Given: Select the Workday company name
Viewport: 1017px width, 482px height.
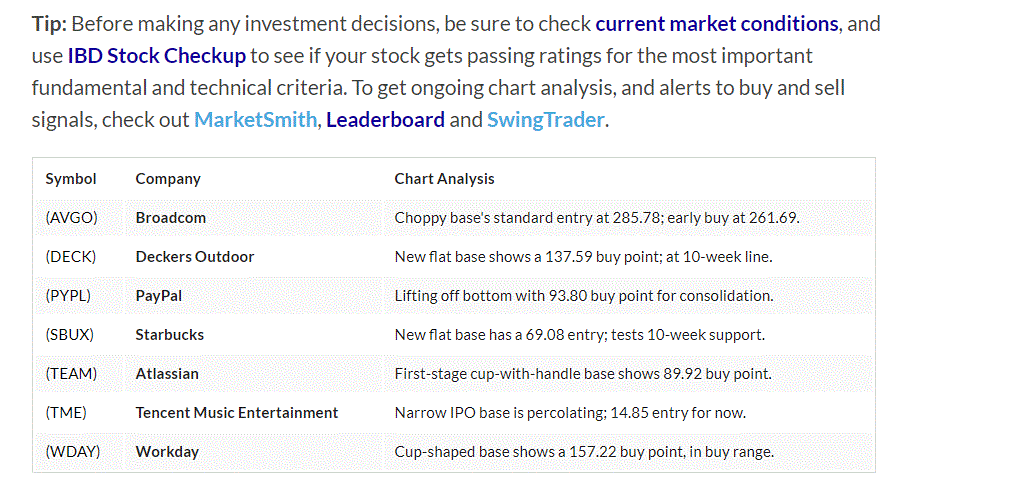Looking at the screenshot, I should pos(167,452).
